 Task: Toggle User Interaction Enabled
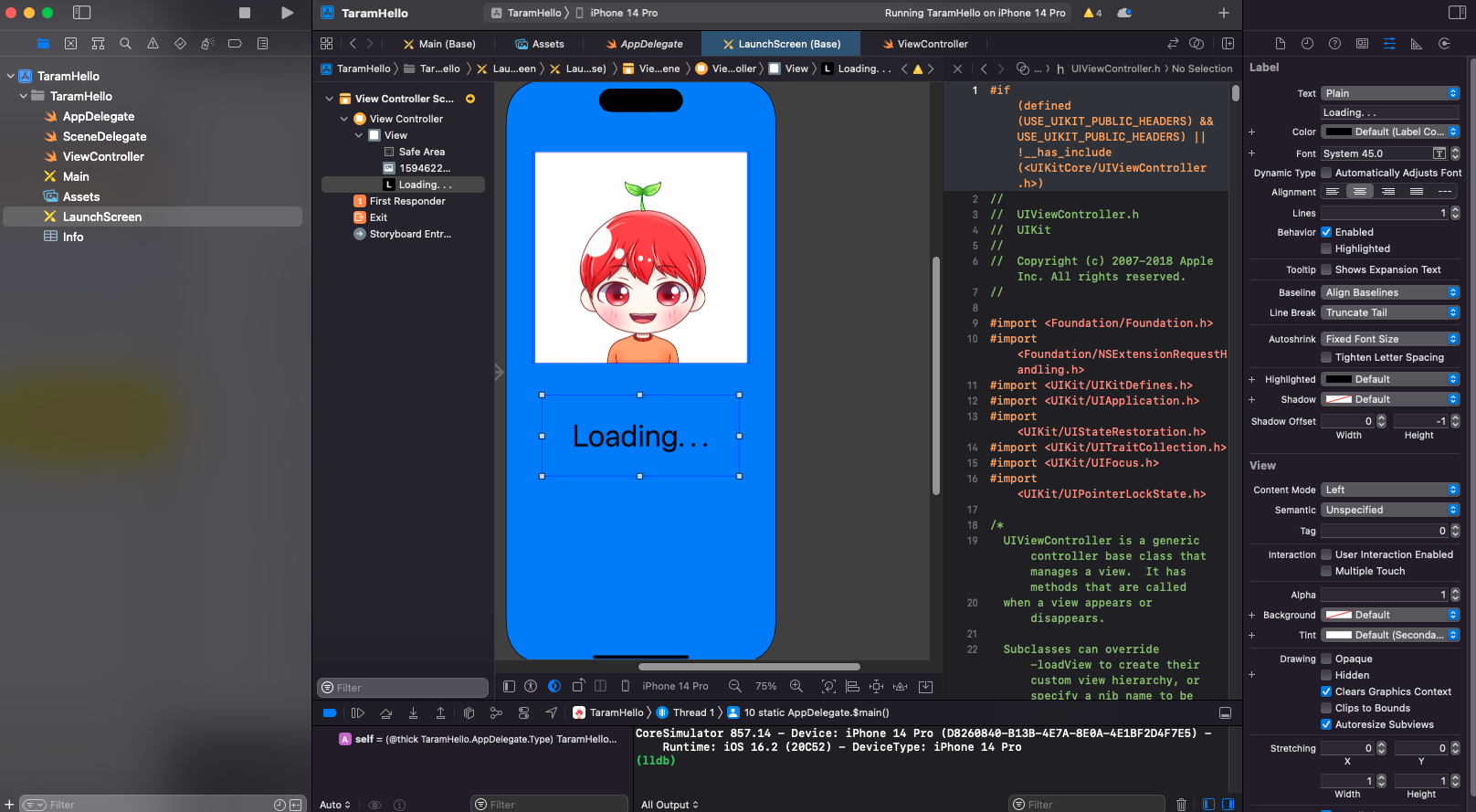coord(1326,554)
